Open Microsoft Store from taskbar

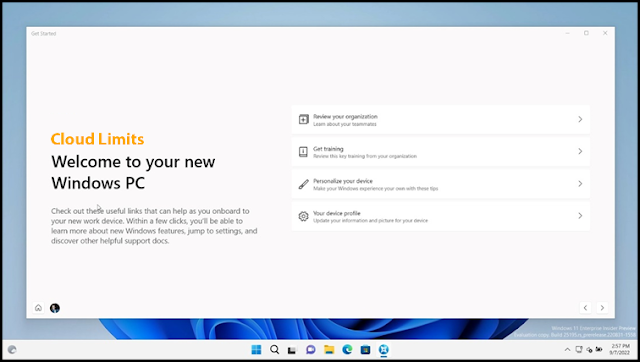pos(365,350)
